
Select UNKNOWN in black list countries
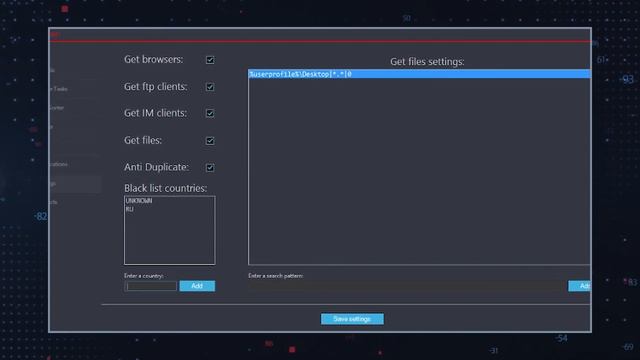pyautogui.click(x=139, y=201)
